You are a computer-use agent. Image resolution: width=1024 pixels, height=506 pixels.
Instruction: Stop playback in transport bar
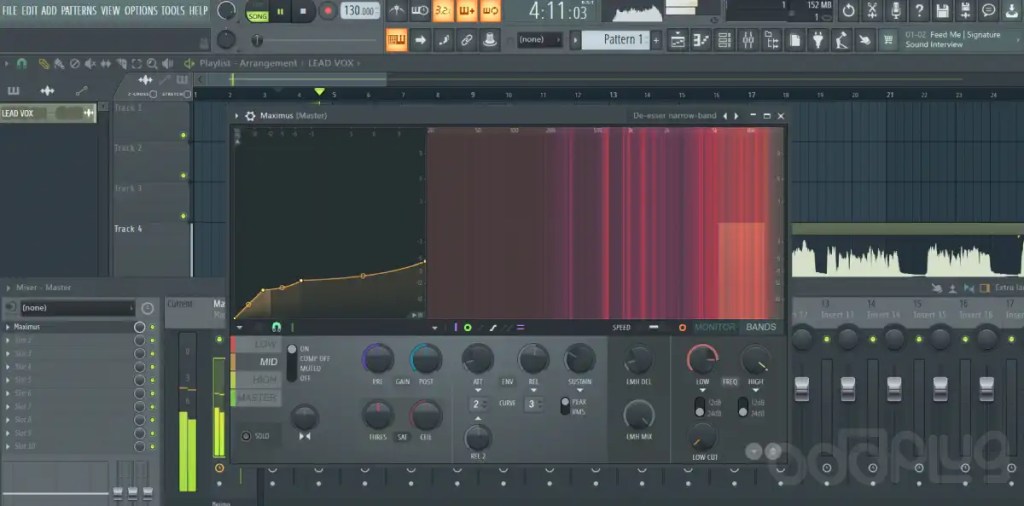(x=303, y=10)
